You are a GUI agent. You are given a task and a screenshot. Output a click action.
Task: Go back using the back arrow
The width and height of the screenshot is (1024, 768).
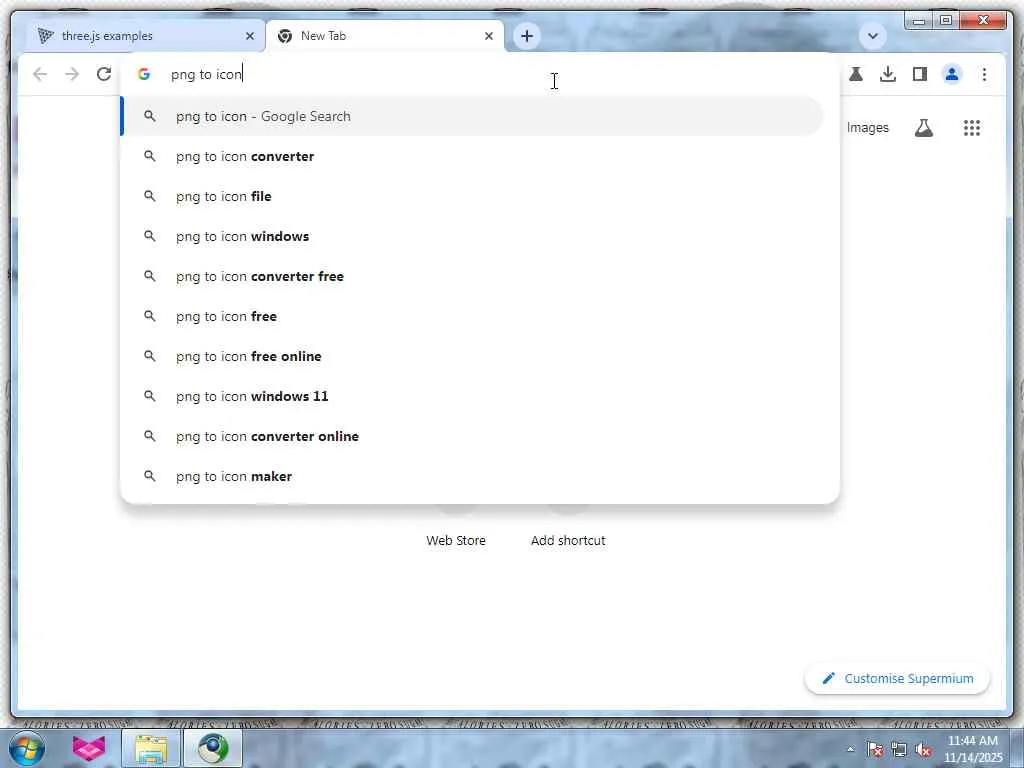tap(40, 74)
